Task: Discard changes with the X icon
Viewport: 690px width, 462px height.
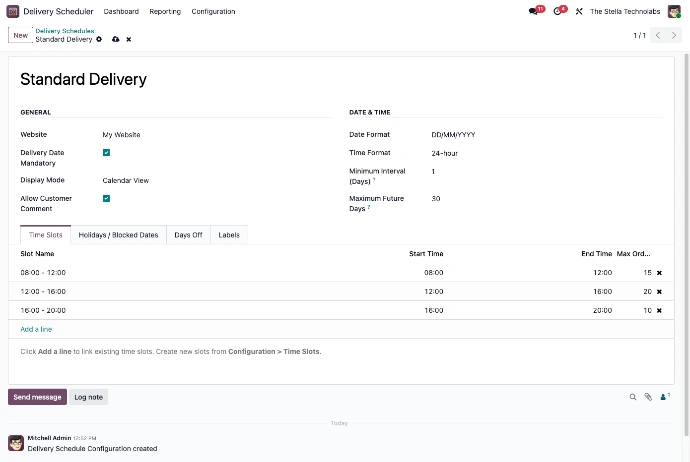Action: pos(128,39)
